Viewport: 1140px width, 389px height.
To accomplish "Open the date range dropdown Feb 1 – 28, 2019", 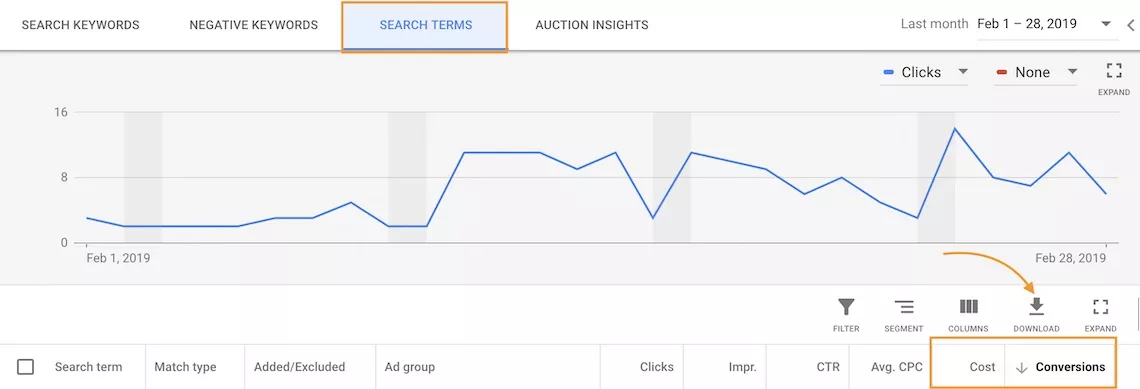I will 1045,24.
